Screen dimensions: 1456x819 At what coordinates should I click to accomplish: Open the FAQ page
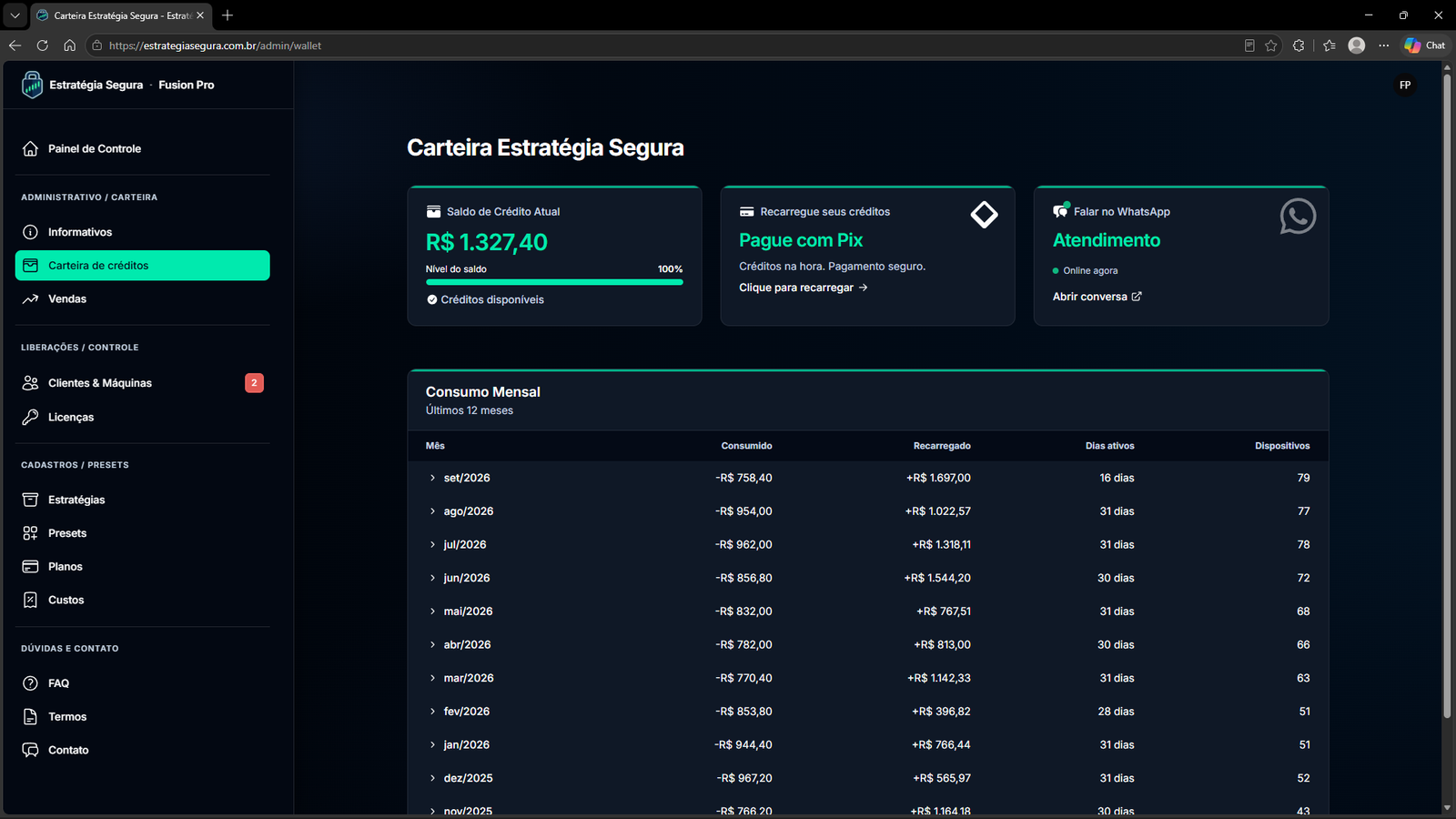[x=143, y=683]
